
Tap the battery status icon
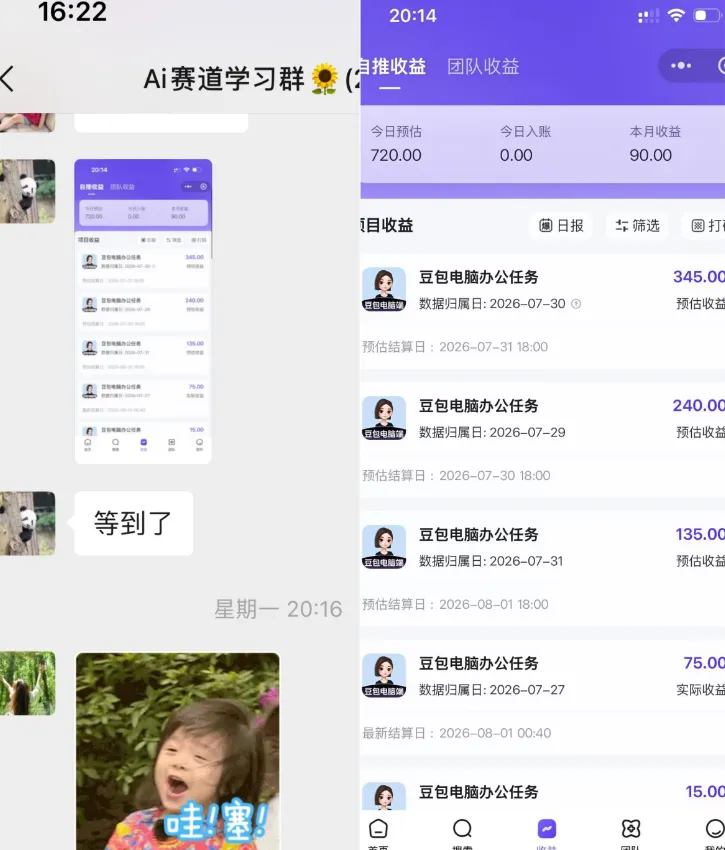tap(707, 16)
